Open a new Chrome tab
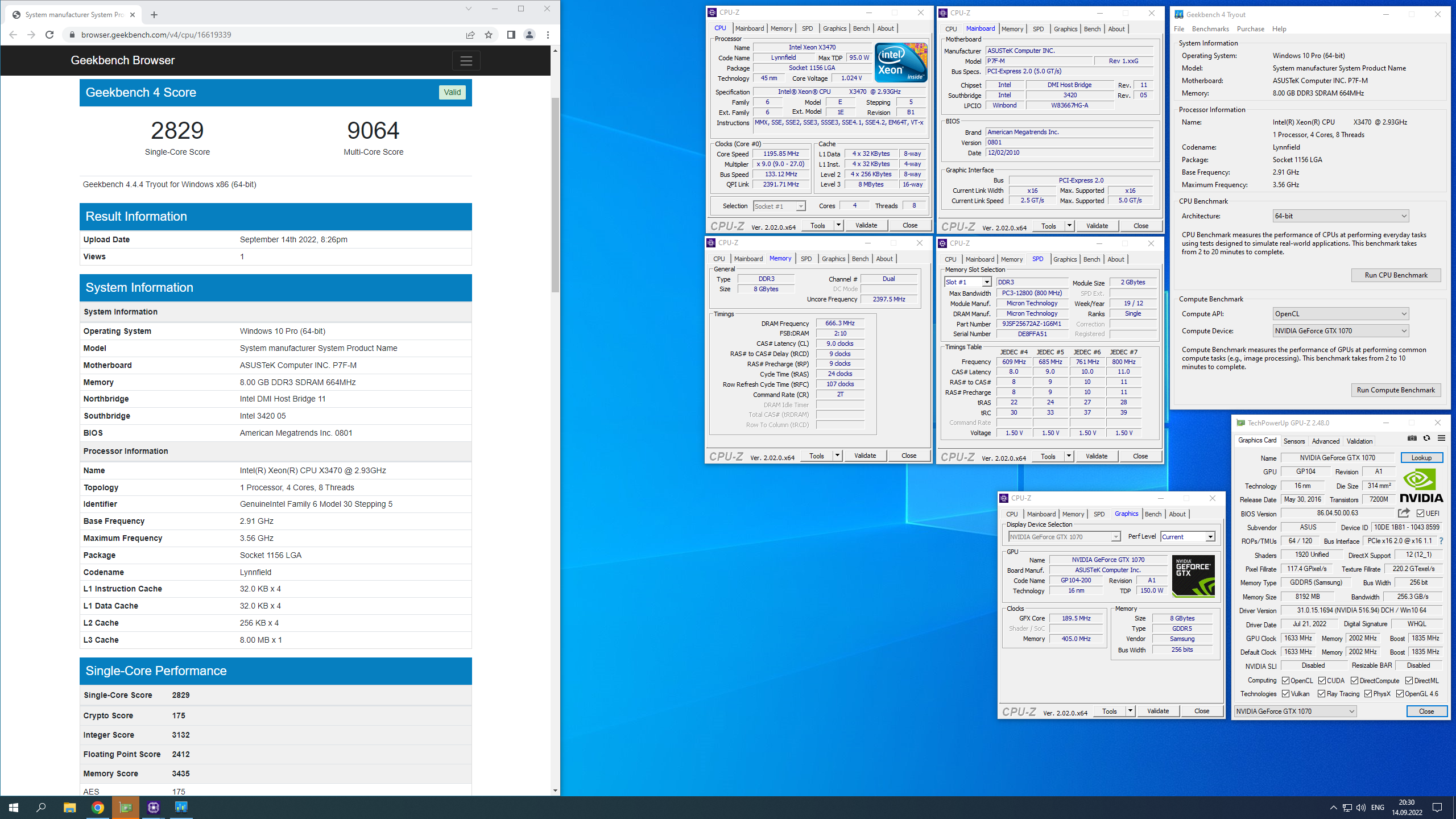1456x819 pixels. [x=154, y=15]
